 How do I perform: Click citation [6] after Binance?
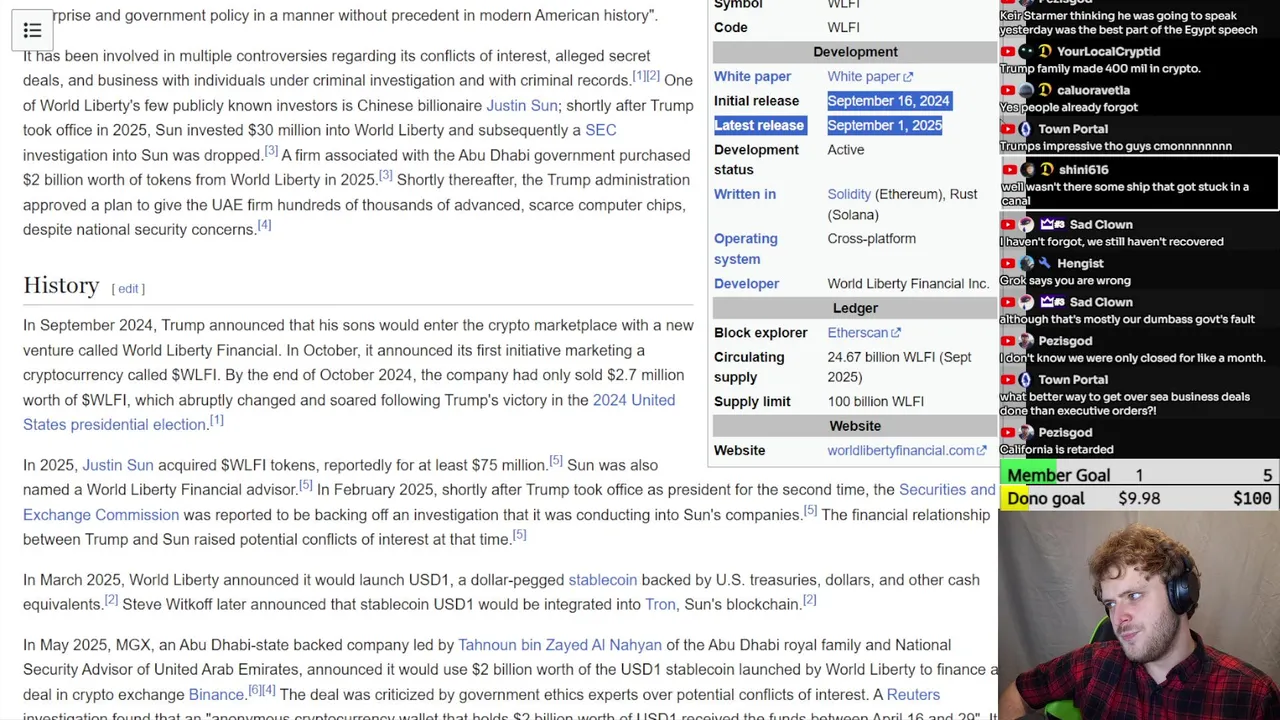click(254, 690)
